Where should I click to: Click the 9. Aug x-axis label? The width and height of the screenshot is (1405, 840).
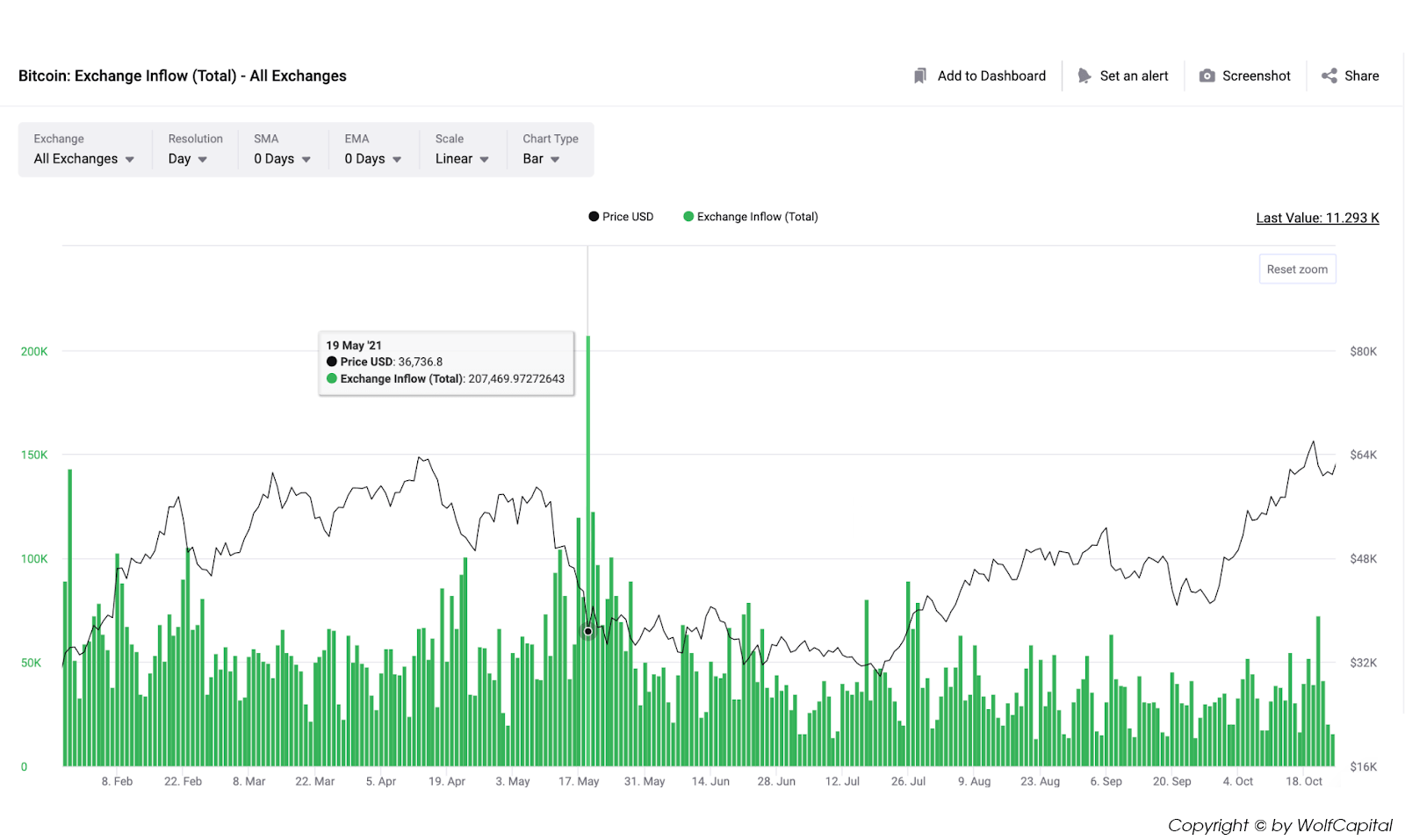(974, 781)
